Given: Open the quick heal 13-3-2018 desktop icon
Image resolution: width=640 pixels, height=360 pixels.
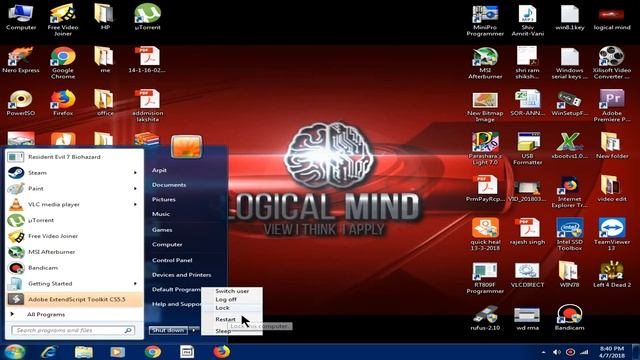Looking at the screenshot, I should 485,234.
